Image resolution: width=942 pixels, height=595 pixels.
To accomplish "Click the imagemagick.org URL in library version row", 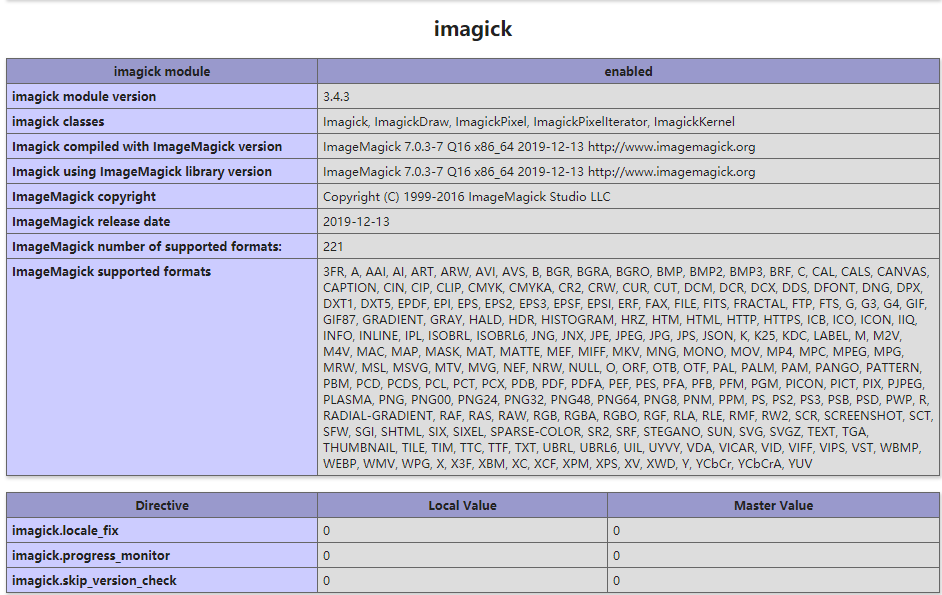I will (x=672, y=172).
